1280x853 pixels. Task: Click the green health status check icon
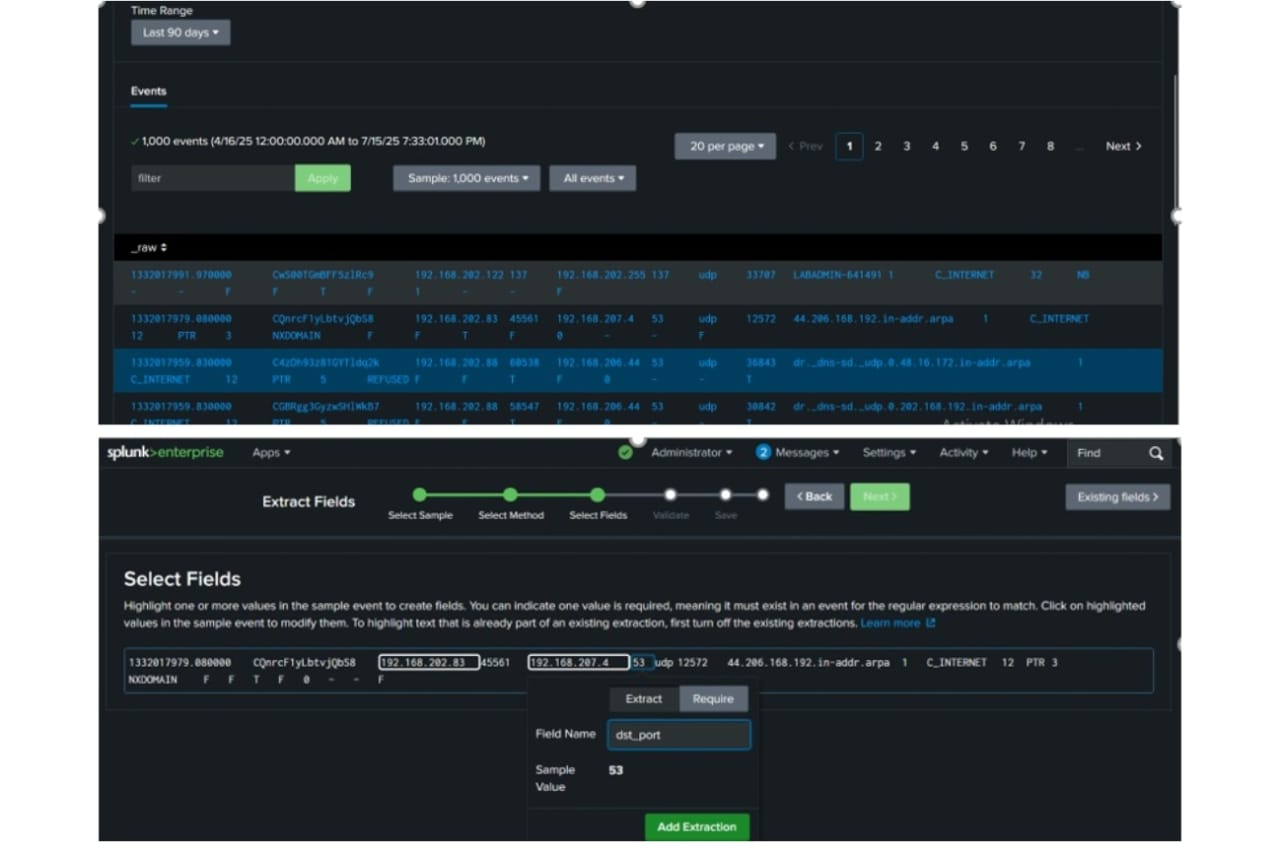pos(625,453)
